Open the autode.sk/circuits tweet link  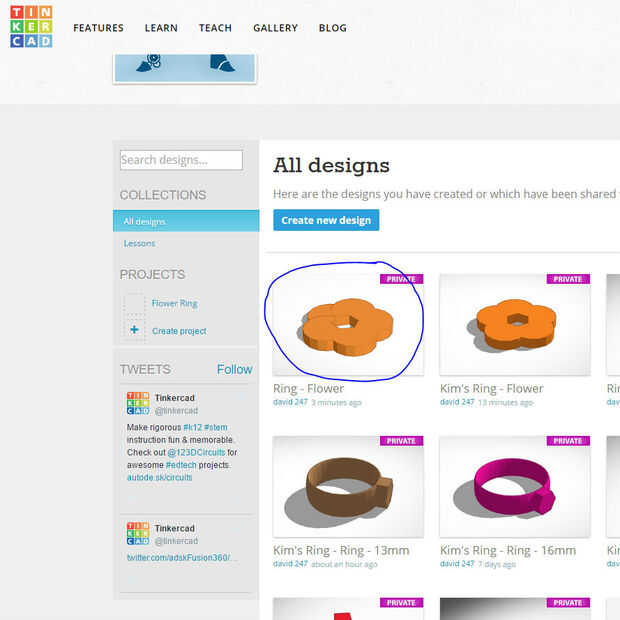tap(159, 478)
